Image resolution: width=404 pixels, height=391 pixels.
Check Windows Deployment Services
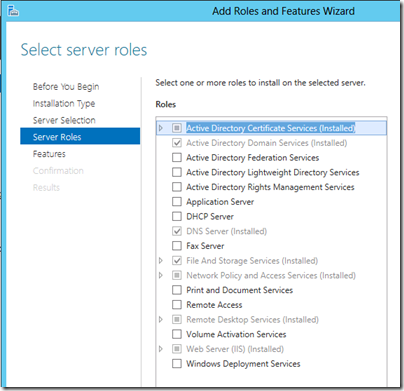click(x=177, y=364)
